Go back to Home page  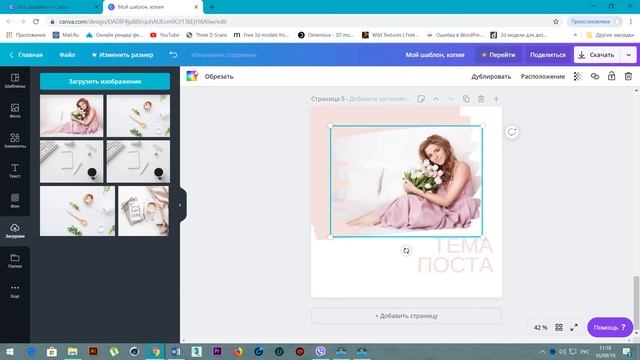pyautogui.click(x=26, y=54)
